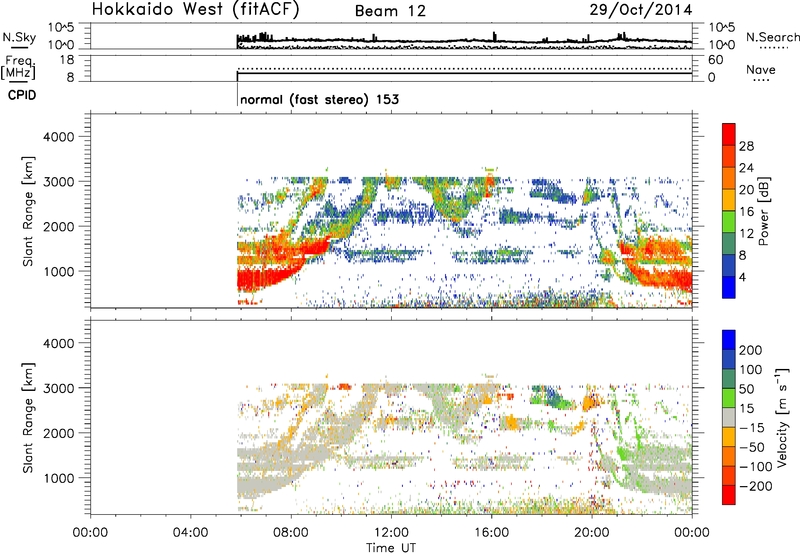The height and width of the screenshot is (554, 800).
Task: Click the "2000" tick on the power panel axis
Action: [59, 227]
